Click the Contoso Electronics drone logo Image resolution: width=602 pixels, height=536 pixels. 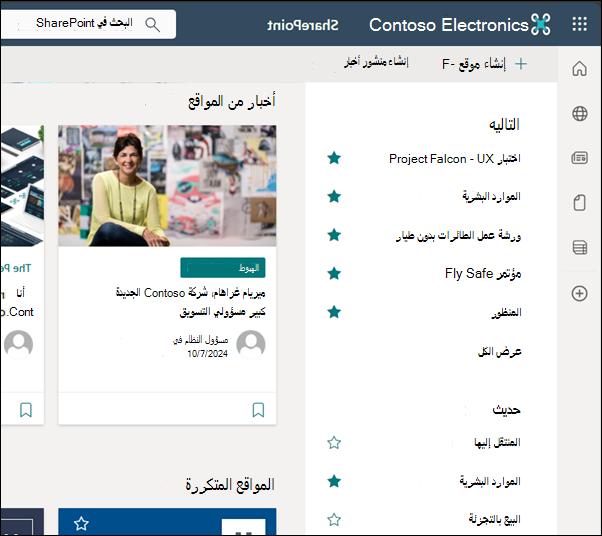click(541, 25)
